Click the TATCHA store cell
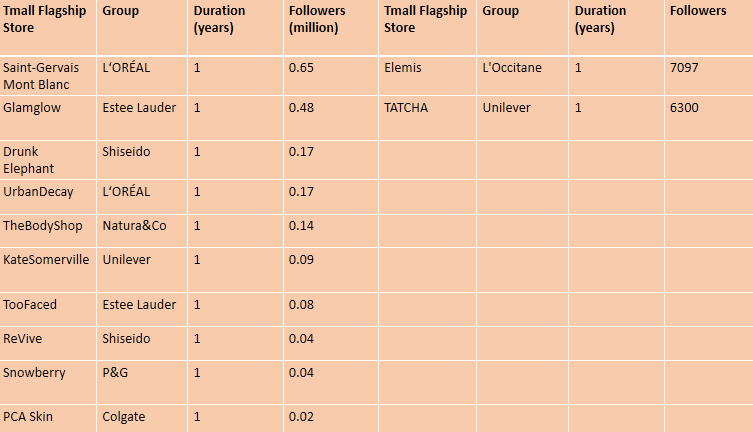 coord(427,118)
